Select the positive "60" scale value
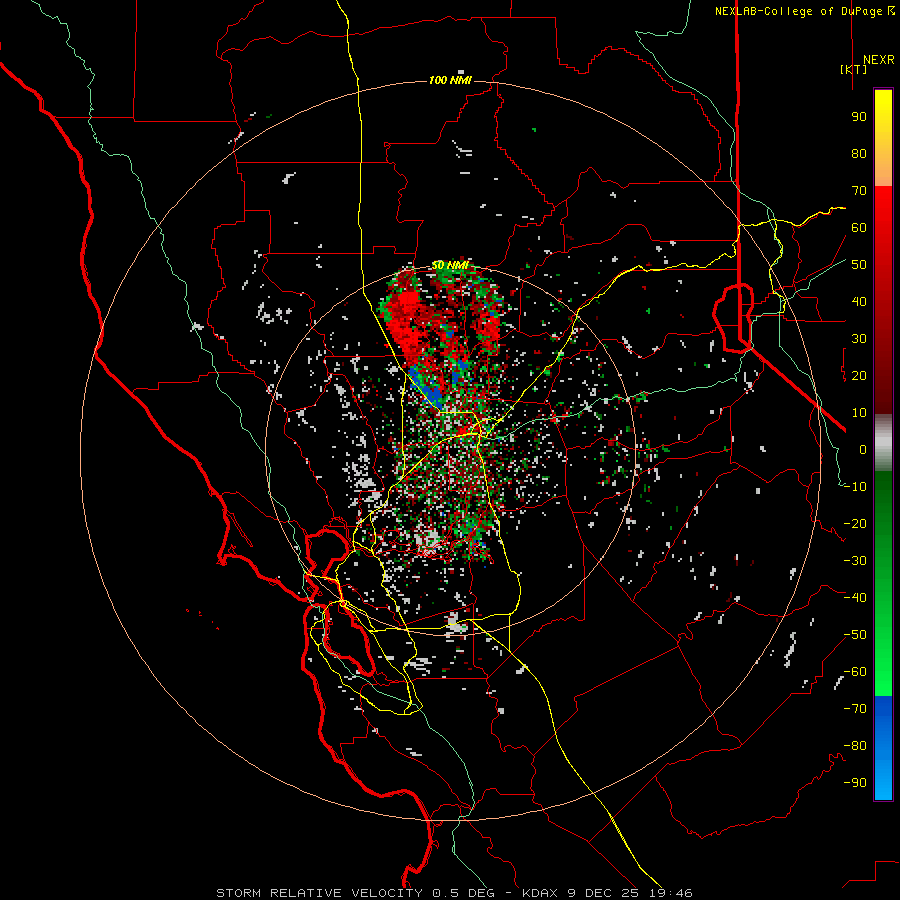Image resolution: width=900 pixels, height=900 pixels. [859, 228]
